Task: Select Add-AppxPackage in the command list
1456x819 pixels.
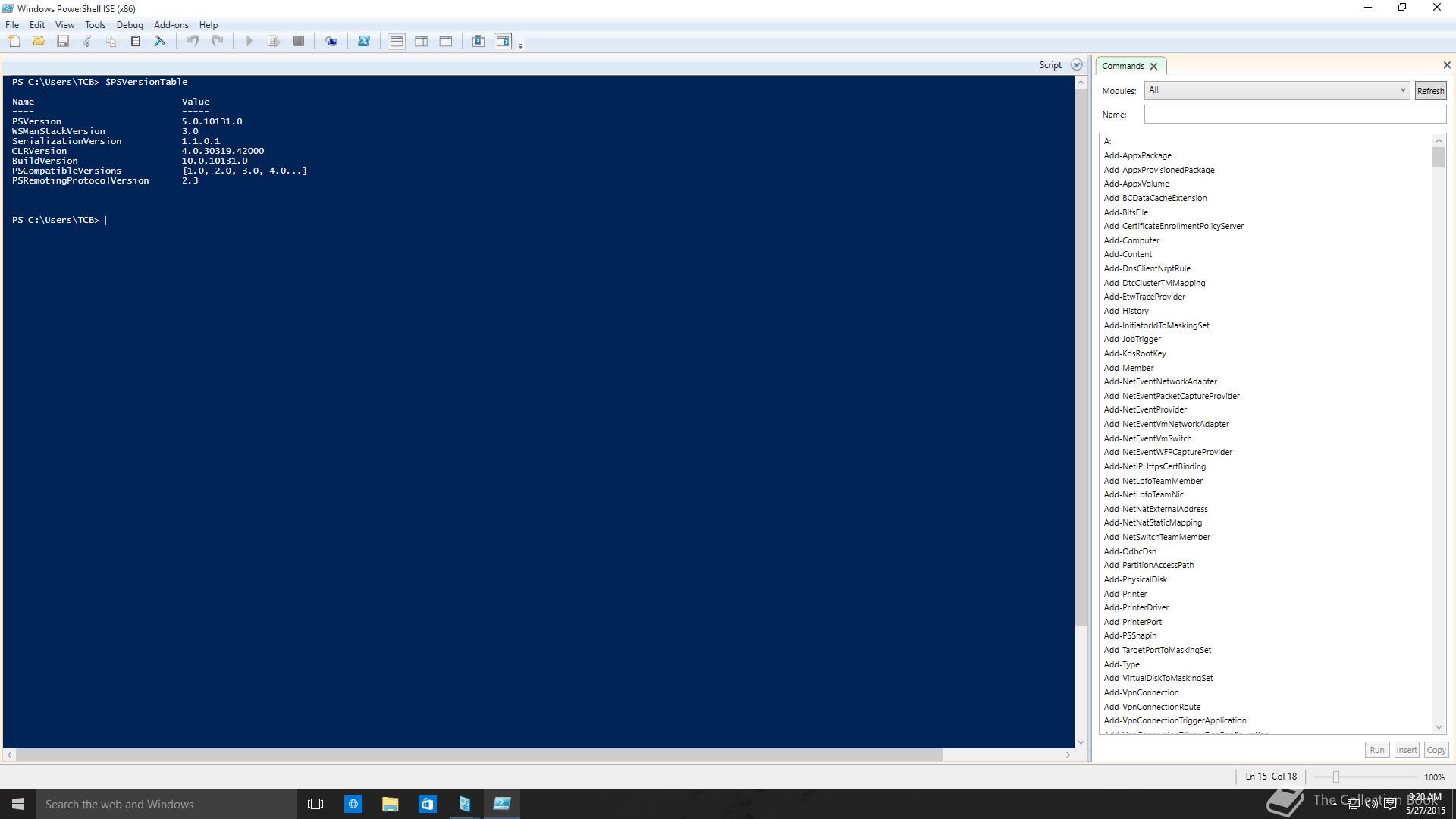Action: pos(1137,155)
